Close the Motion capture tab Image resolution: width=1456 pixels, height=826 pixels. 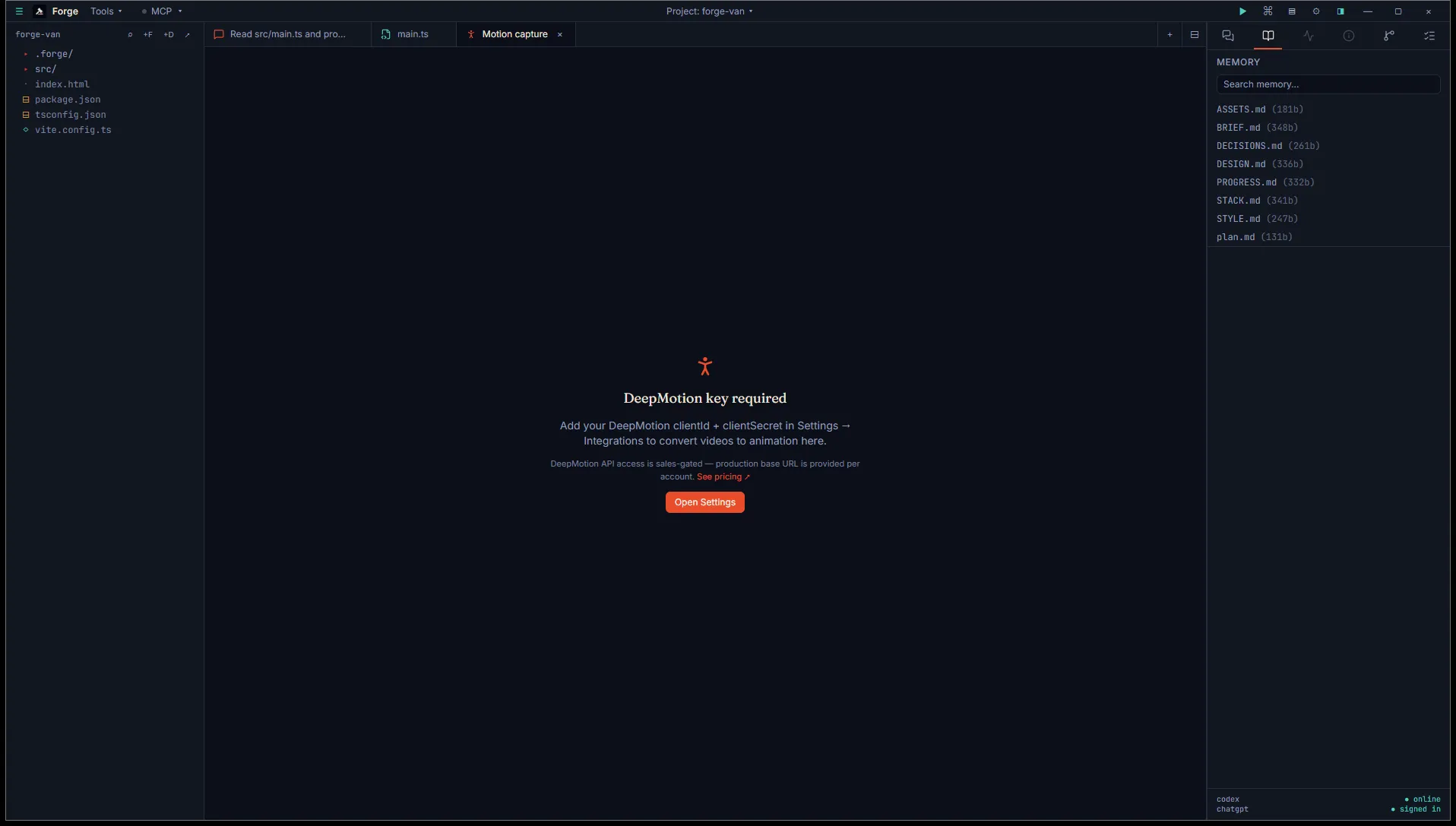[560, 34]
